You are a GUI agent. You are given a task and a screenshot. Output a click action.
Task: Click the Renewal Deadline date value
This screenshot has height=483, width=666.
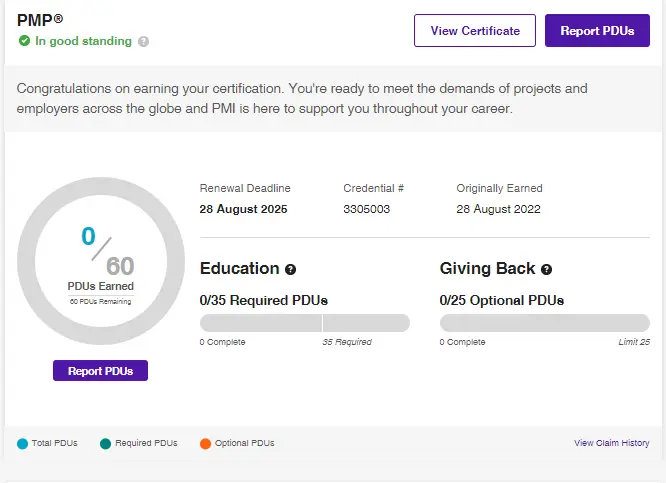coord(244,210)
